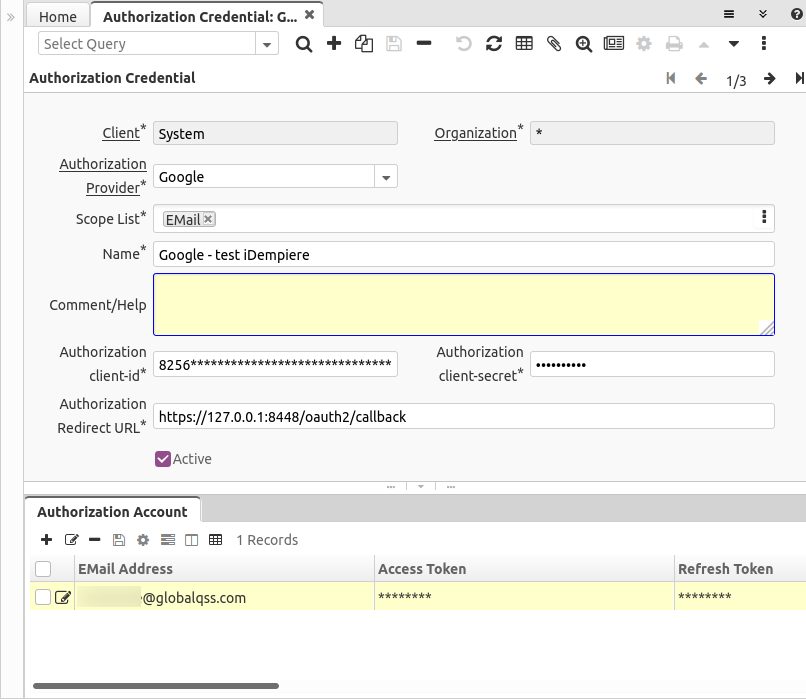806x699 pixels.
Task: Select the globalqss.com account row checkbox
Action: [43, 598]
